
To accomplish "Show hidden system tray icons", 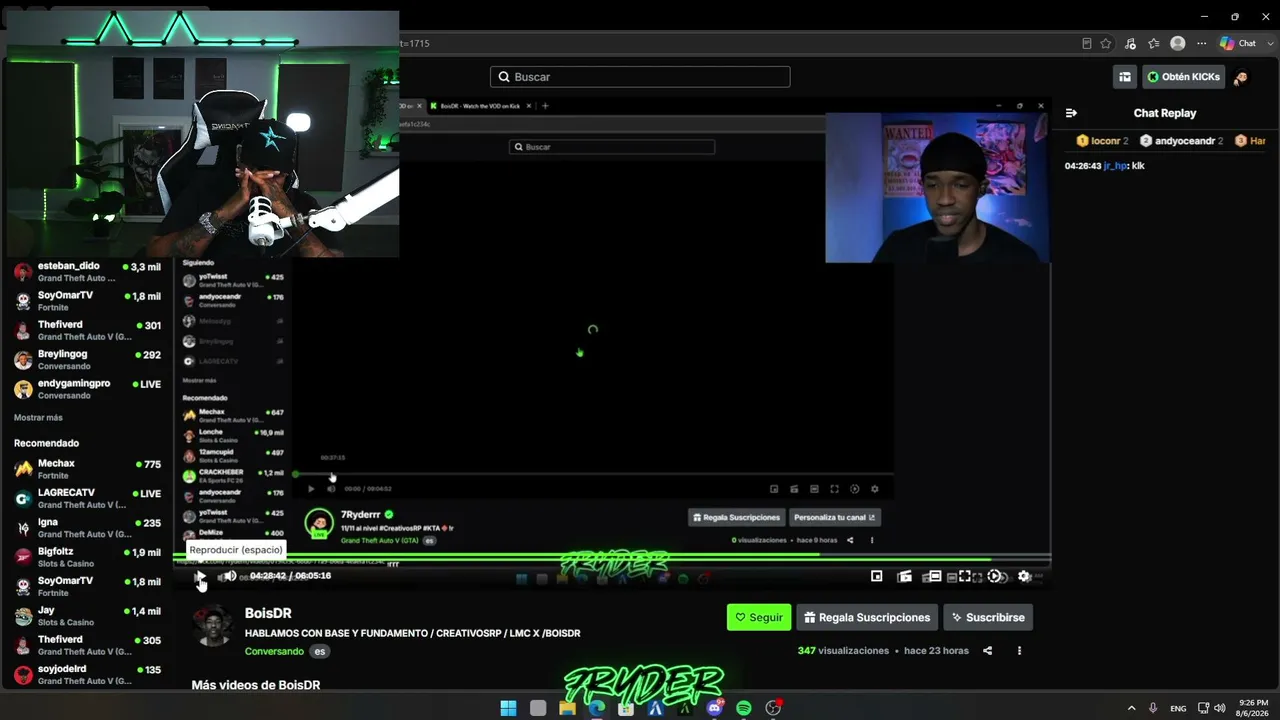I will click(x=1131, y=708).
